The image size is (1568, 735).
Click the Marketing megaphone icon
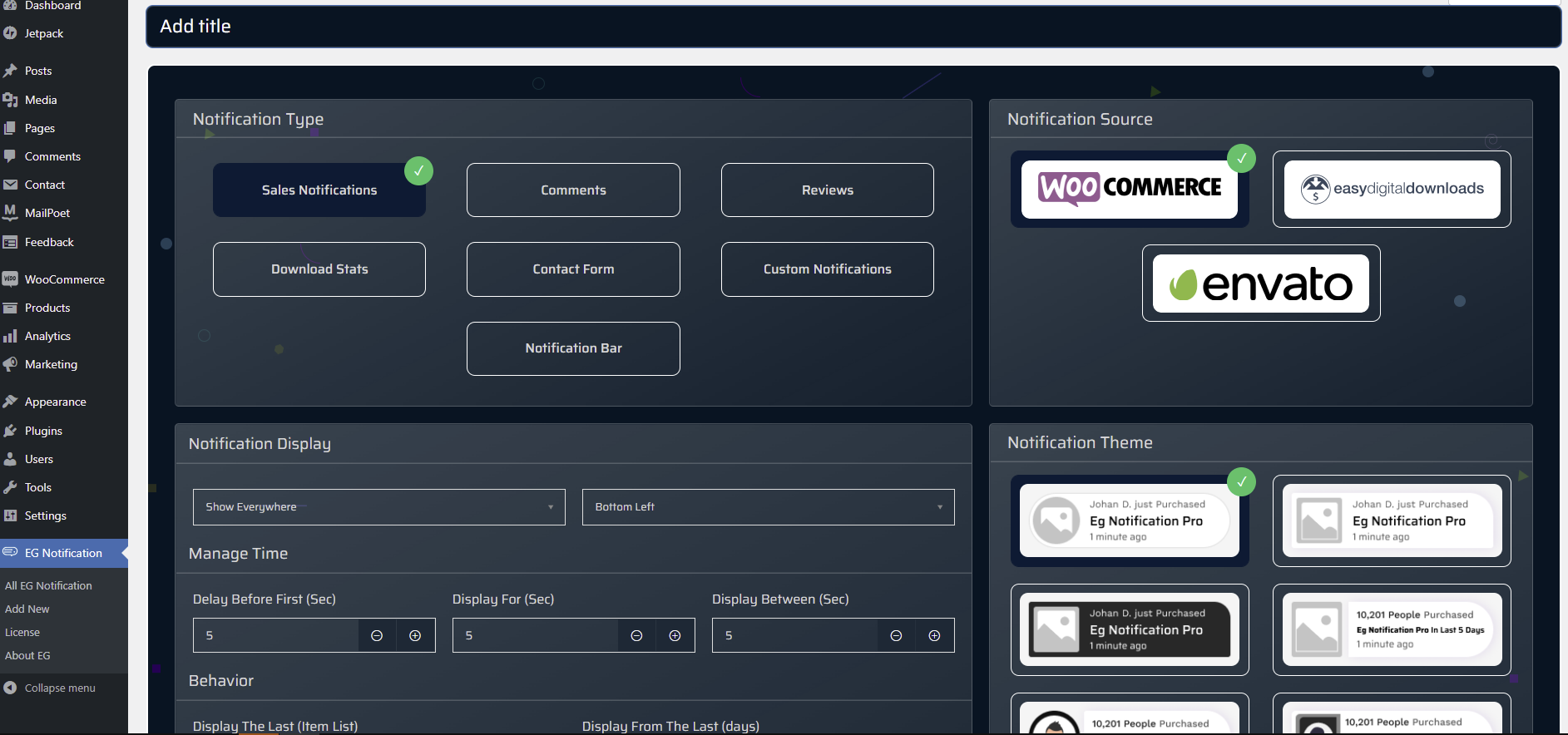pos(10,364)
